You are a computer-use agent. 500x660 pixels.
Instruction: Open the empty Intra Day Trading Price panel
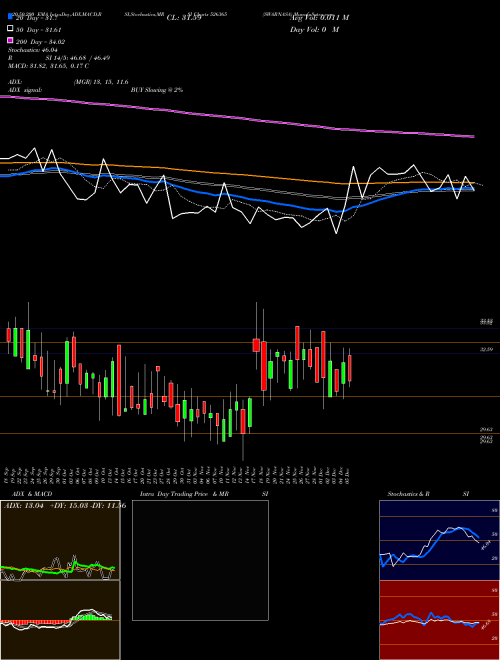click(x=200, y=560)
